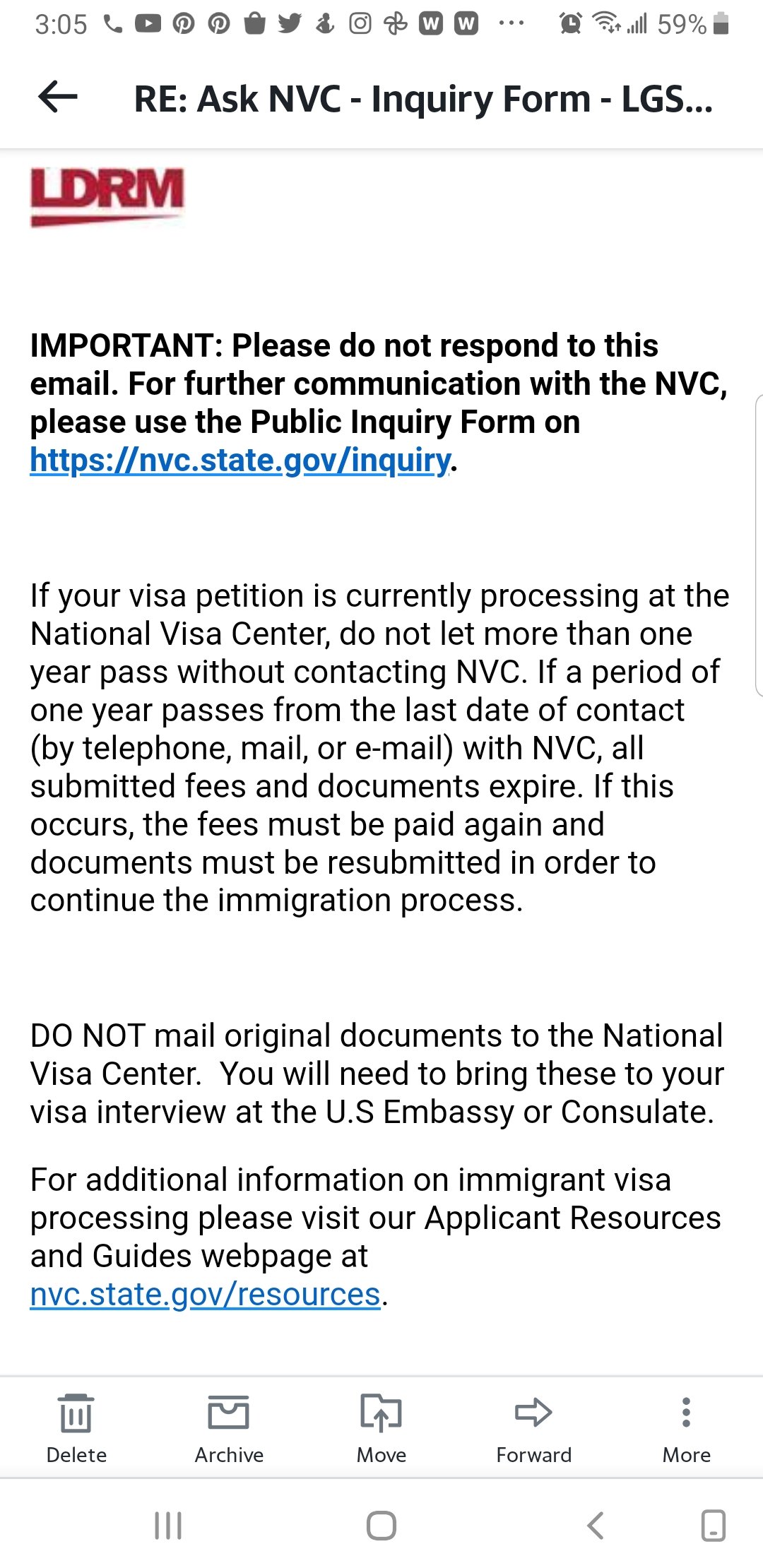Tap the back arrow to leave email

(58, 97)
